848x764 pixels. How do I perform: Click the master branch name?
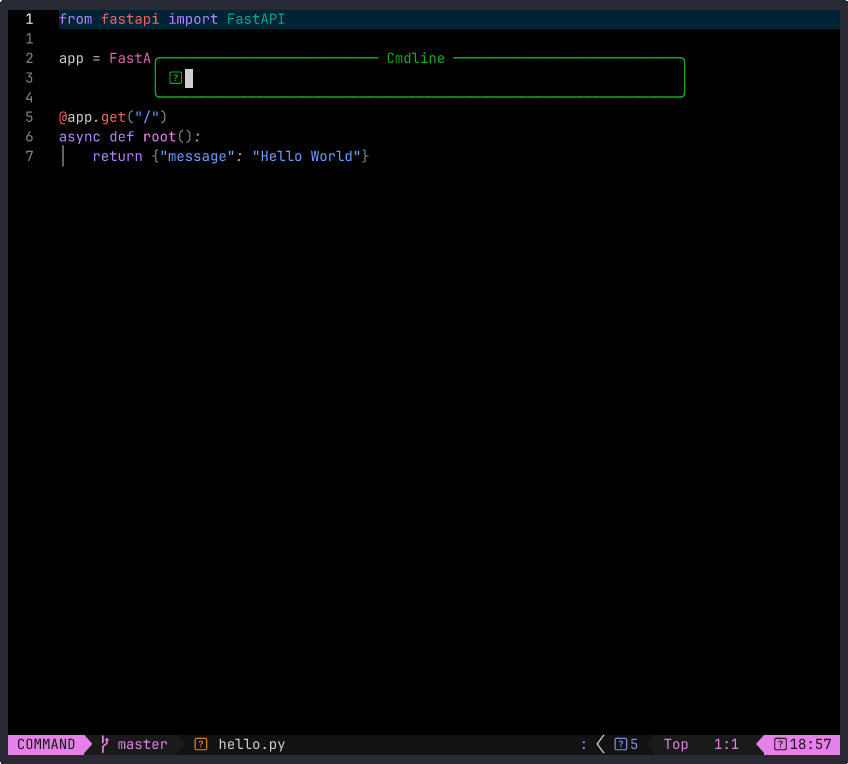click(x=142, y=745)
